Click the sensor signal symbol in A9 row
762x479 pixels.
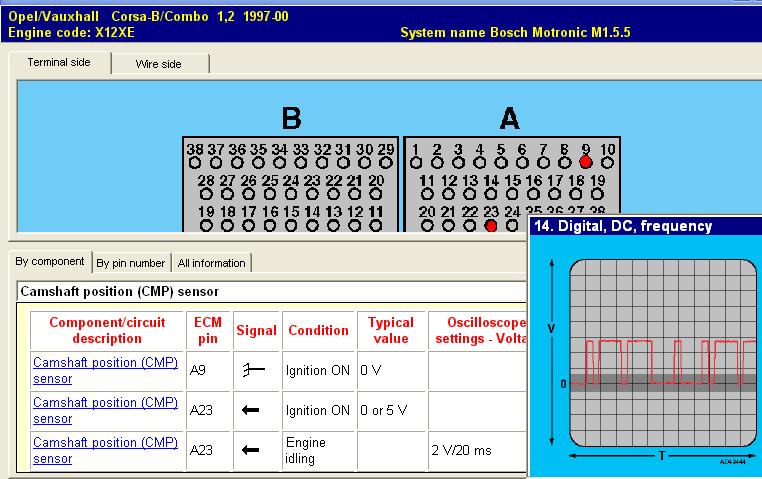(x=254, y=370)
